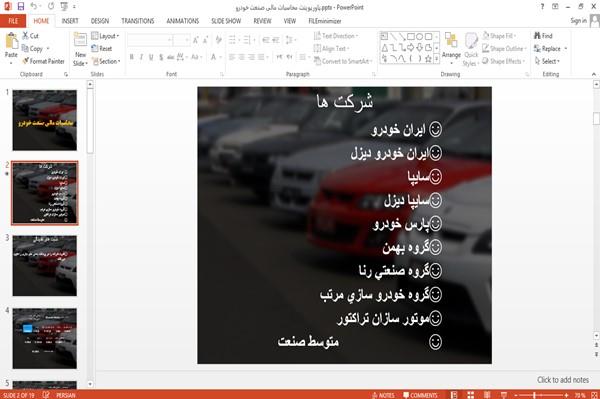The height and width of the screenshot is (399, 600).
Task: Reset the slide layout
Action: (x=102, y=49)
